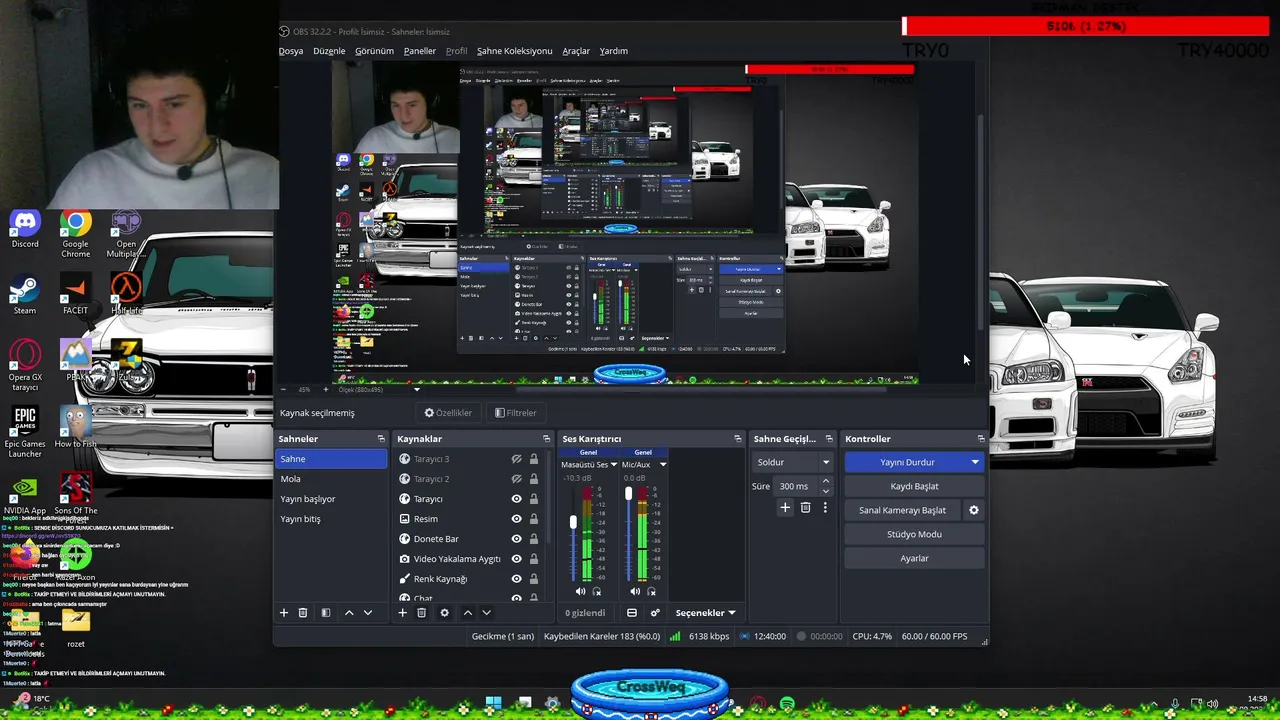Click the Windows Start button on the taskbar

(x=493, y=704)
